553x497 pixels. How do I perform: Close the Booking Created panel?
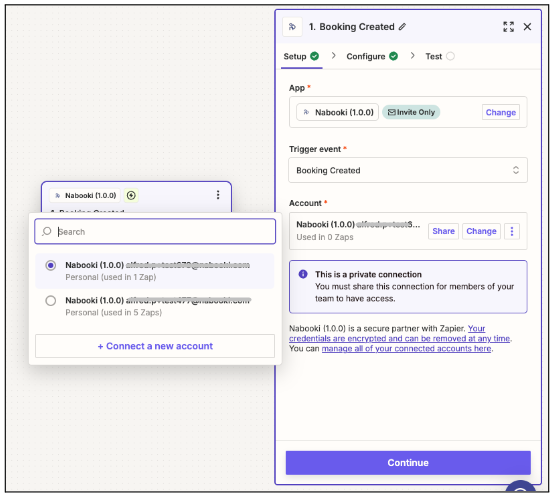[527, 27]
